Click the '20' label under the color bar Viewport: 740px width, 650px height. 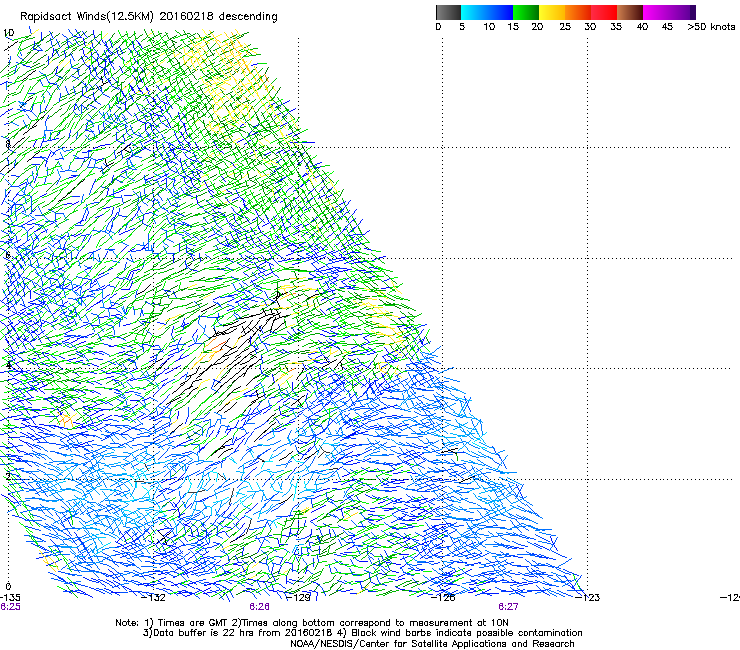coord(537,27)
